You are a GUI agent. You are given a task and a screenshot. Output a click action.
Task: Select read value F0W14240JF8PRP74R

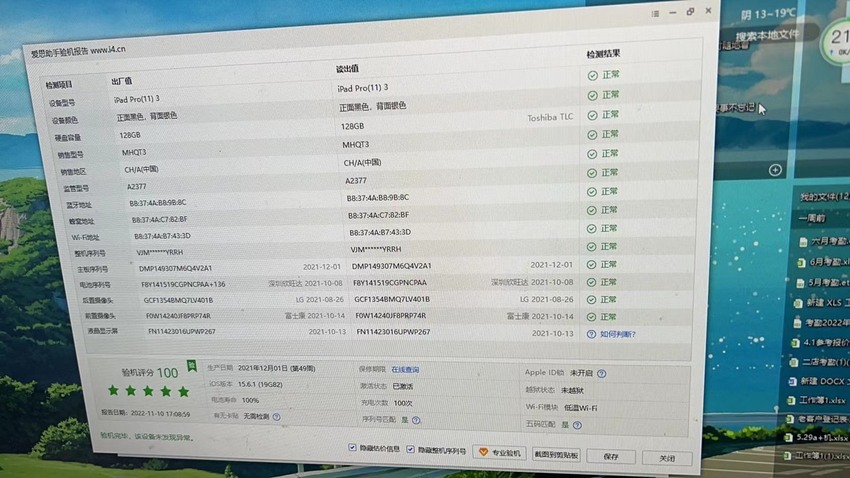click(390, 315)
